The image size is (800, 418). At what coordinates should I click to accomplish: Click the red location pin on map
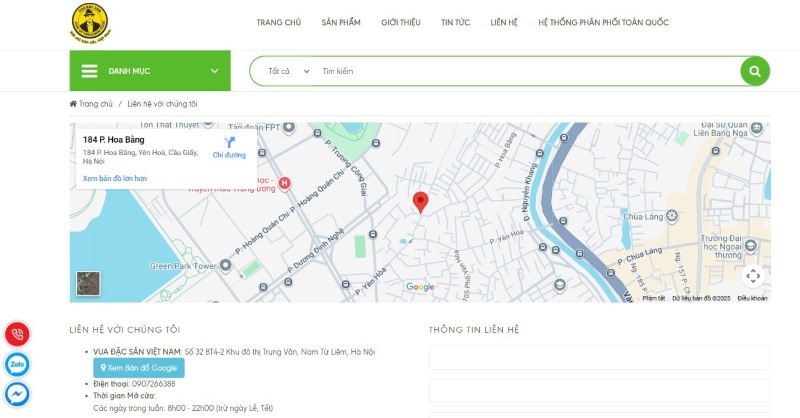click(x=420, y=202)
